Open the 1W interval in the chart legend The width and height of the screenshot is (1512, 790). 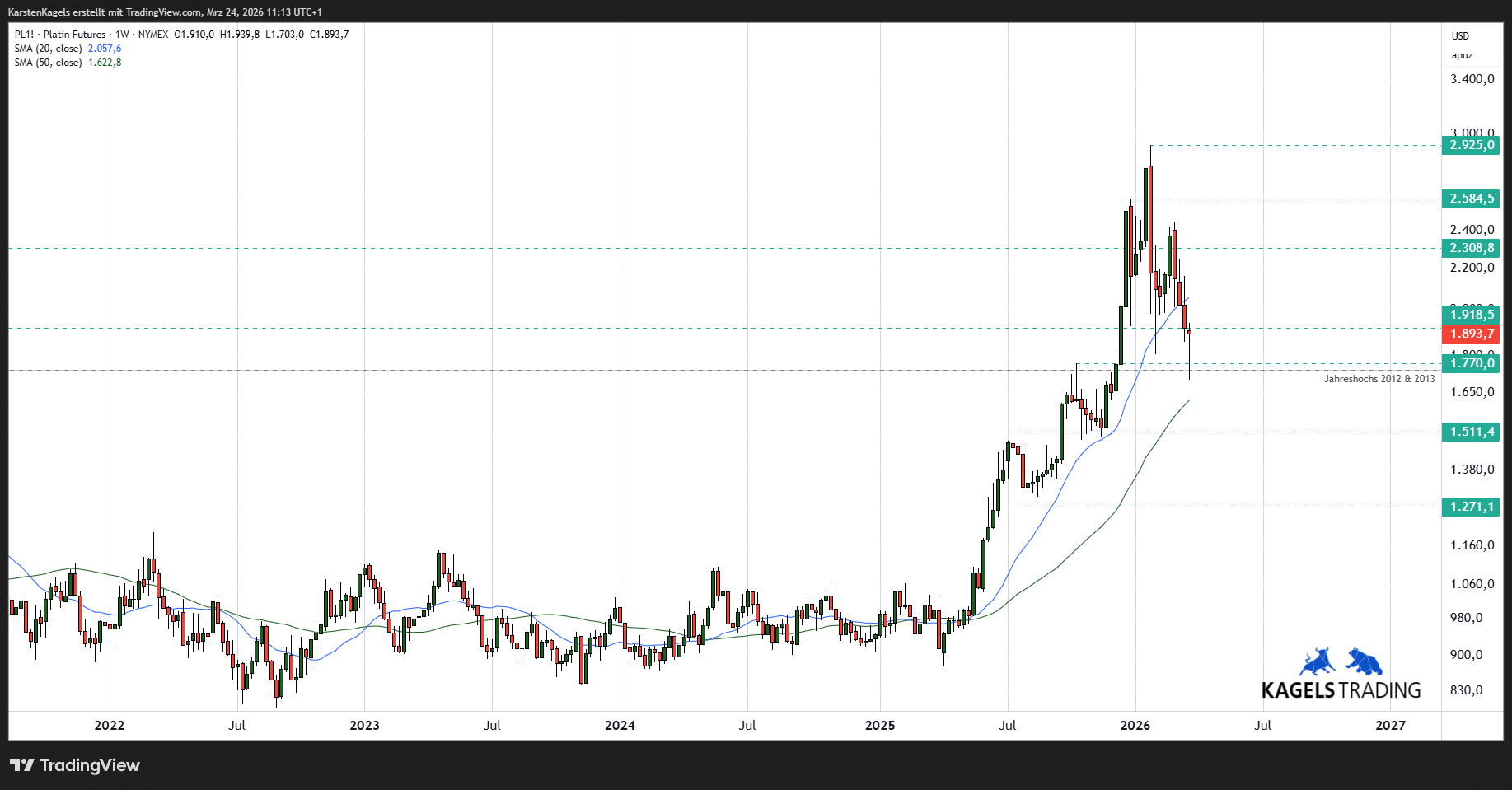click(122, 35)
